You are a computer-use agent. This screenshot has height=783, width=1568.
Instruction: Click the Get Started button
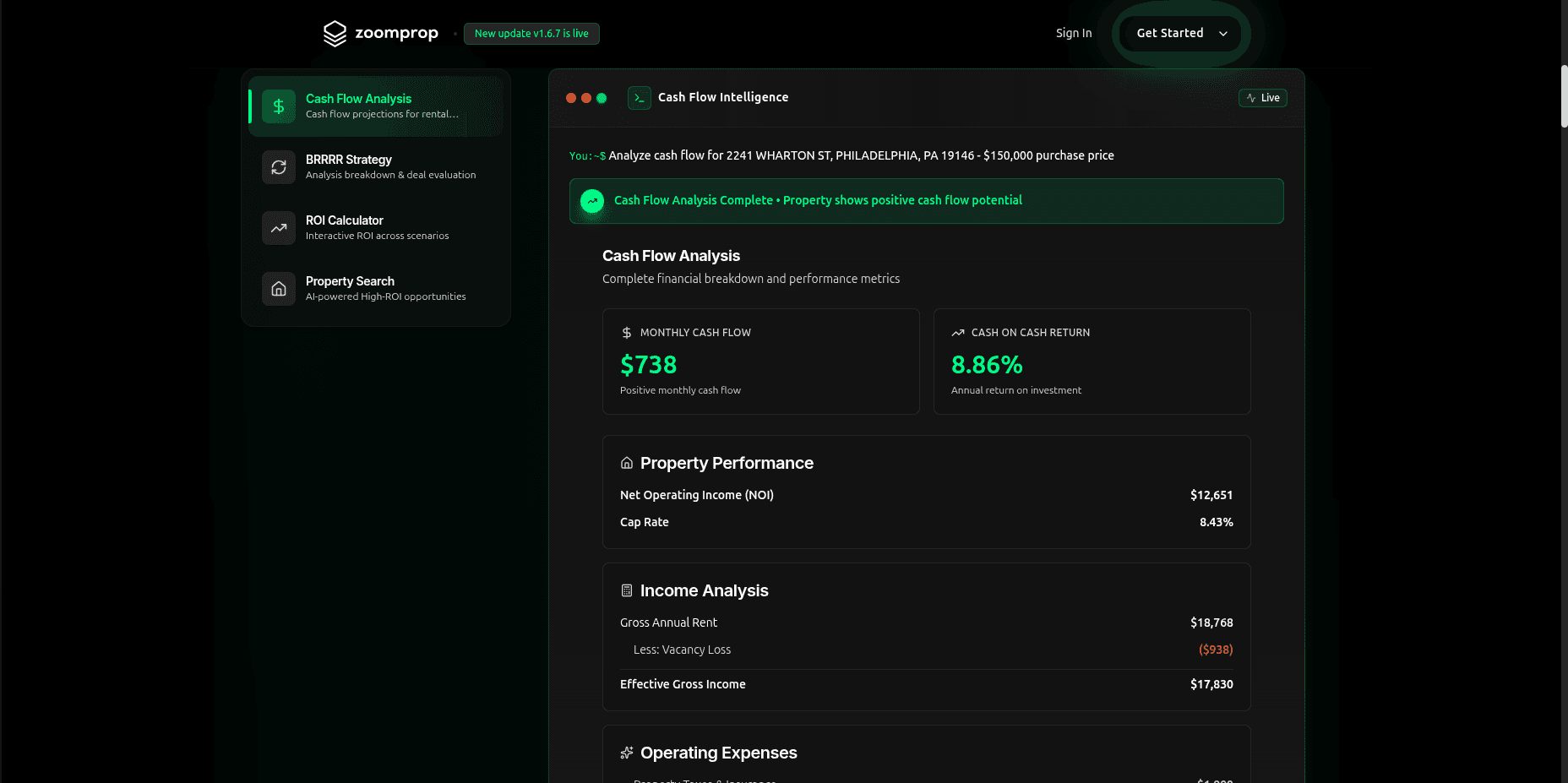point(1181,33)
